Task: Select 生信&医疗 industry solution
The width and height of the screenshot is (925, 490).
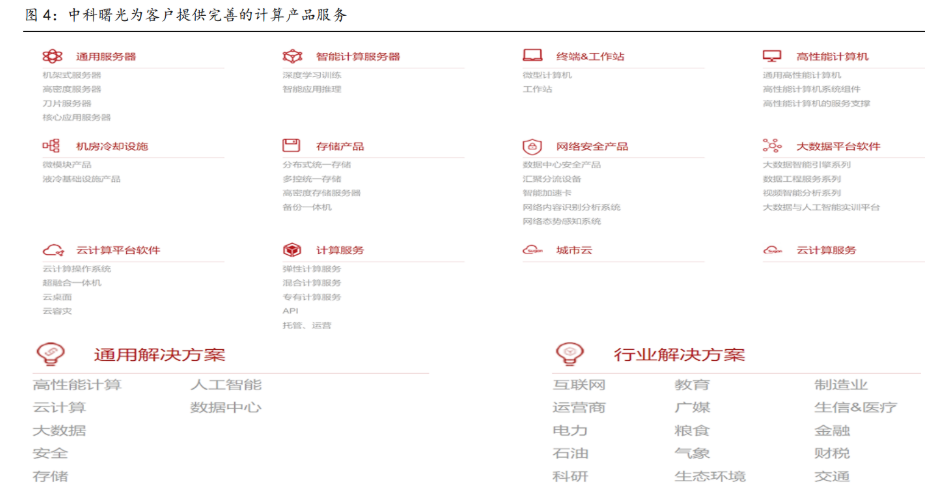Action: [x=856, y=407]
